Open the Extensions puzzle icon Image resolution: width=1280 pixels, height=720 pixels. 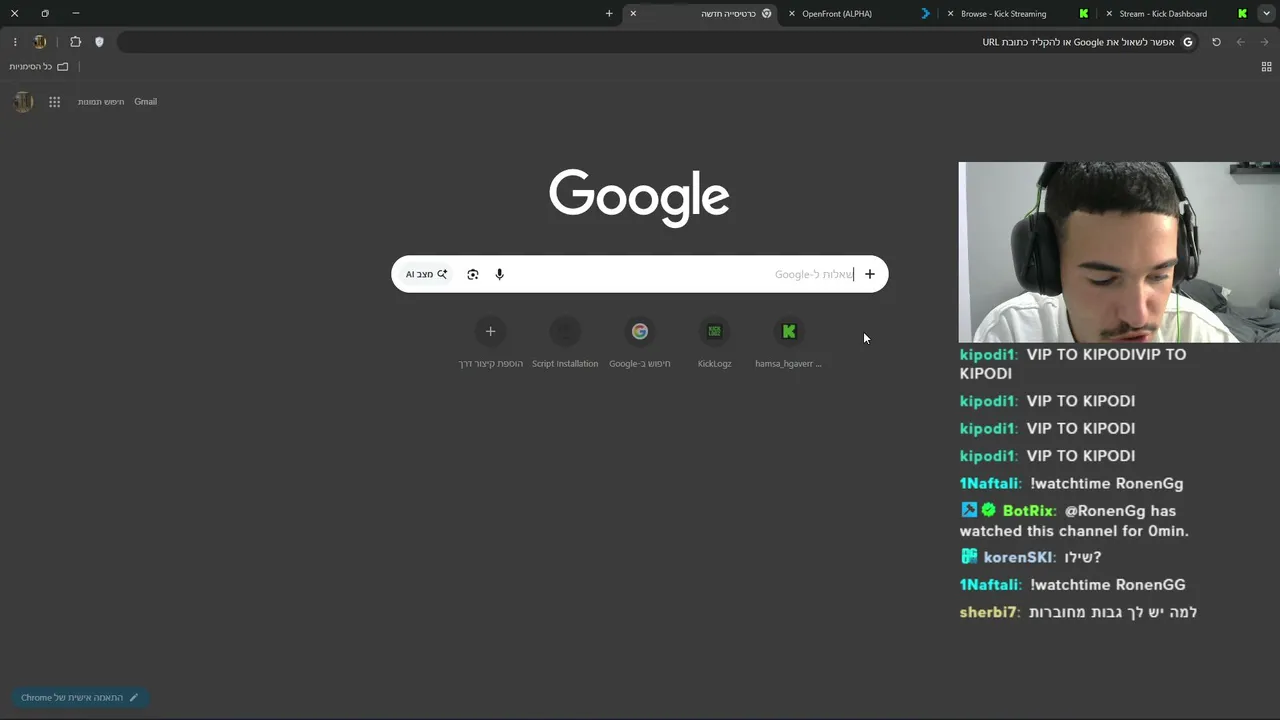click(x=75, y=42)
